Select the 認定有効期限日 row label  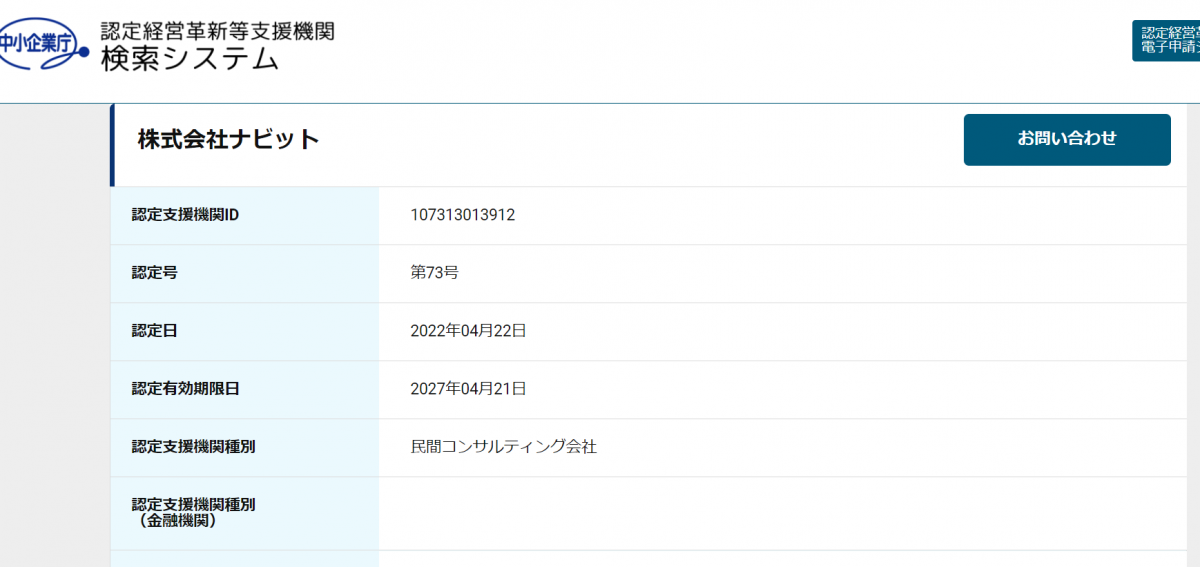coord(185,389)
